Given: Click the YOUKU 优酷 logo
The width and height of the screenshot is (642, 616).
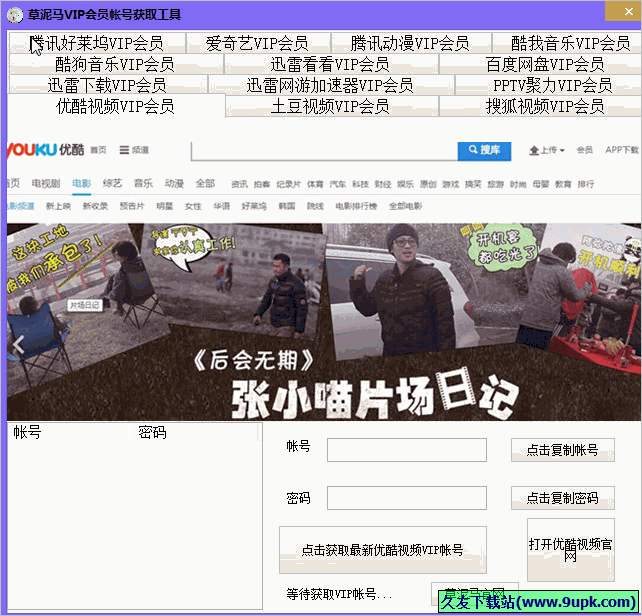Looking at the screenshot, I should pos(46,150).
